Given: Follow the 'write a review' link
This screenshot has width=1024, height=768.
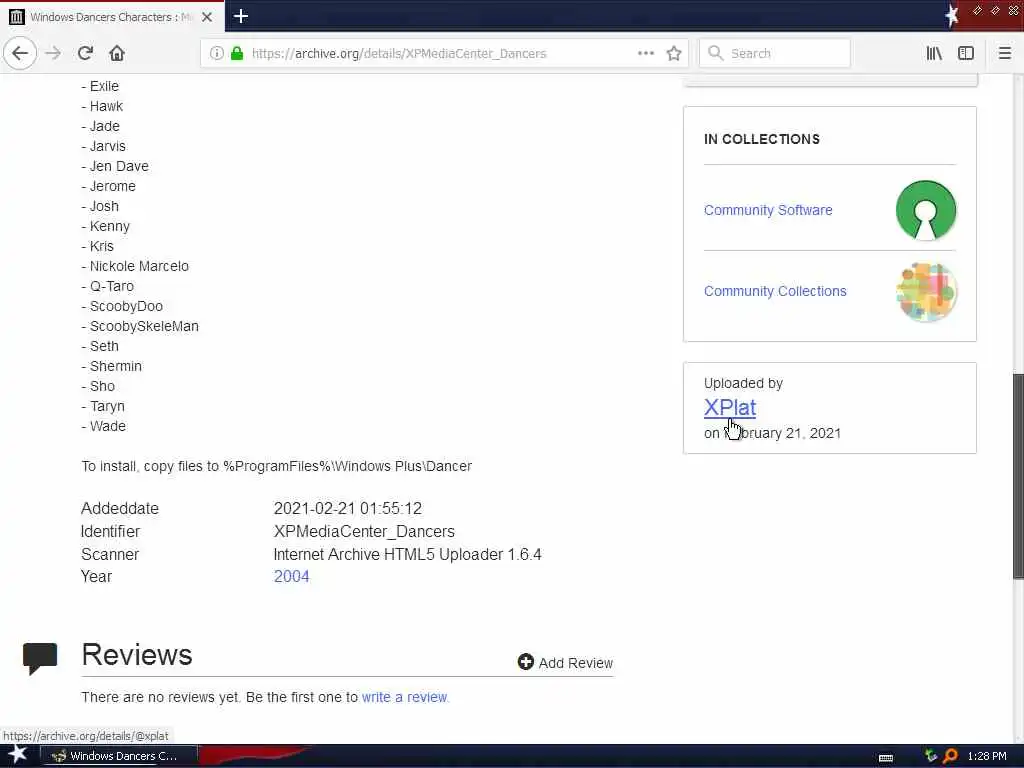Looking at the screenshot, I should [x=404, y=697].
